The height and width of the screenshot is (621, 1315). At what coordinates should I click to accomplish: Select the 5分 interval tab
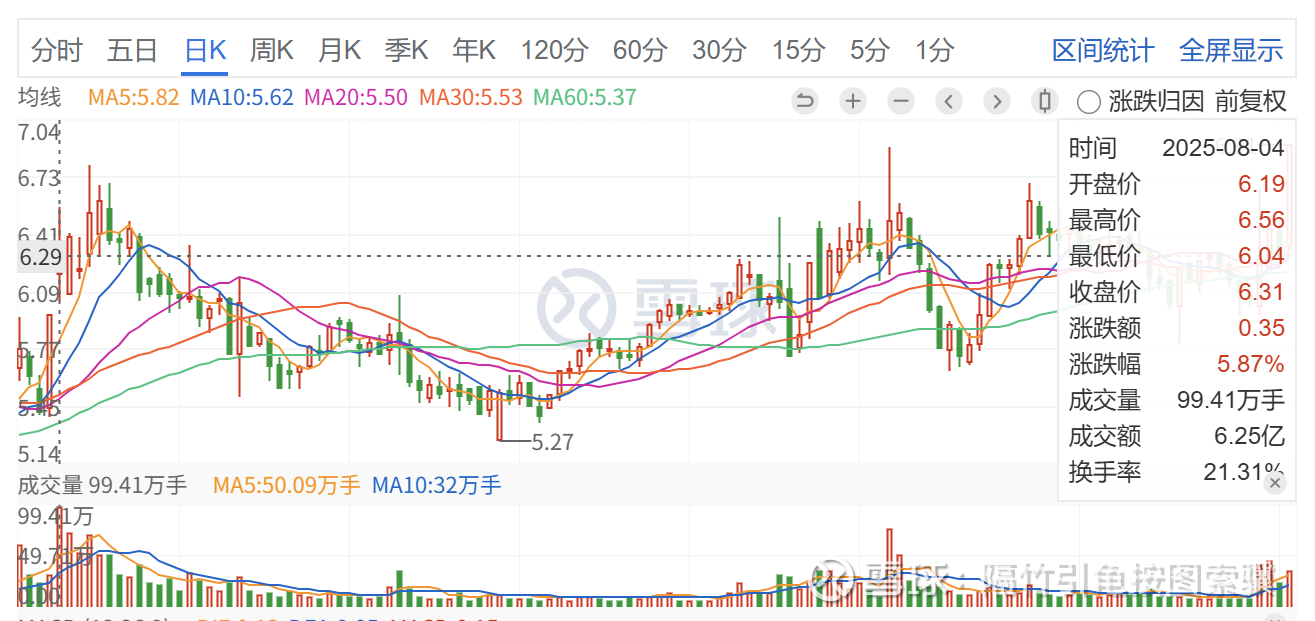coord(870,50)
